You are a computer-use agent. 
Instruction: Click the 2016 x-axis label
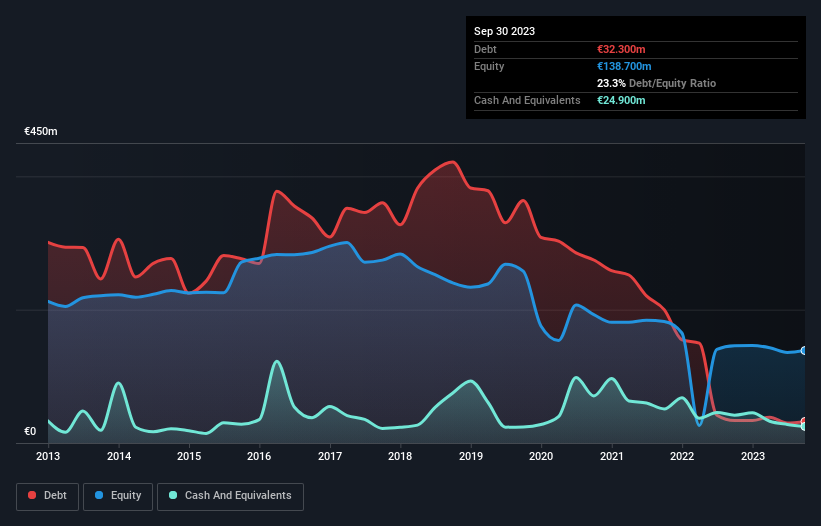click(x=259, y=456)
